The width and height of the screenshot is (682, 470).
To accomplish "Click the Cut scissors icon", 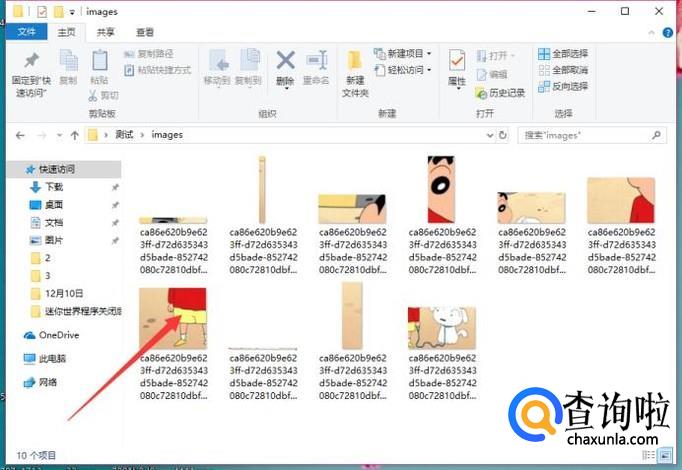I will coord(93,95).
